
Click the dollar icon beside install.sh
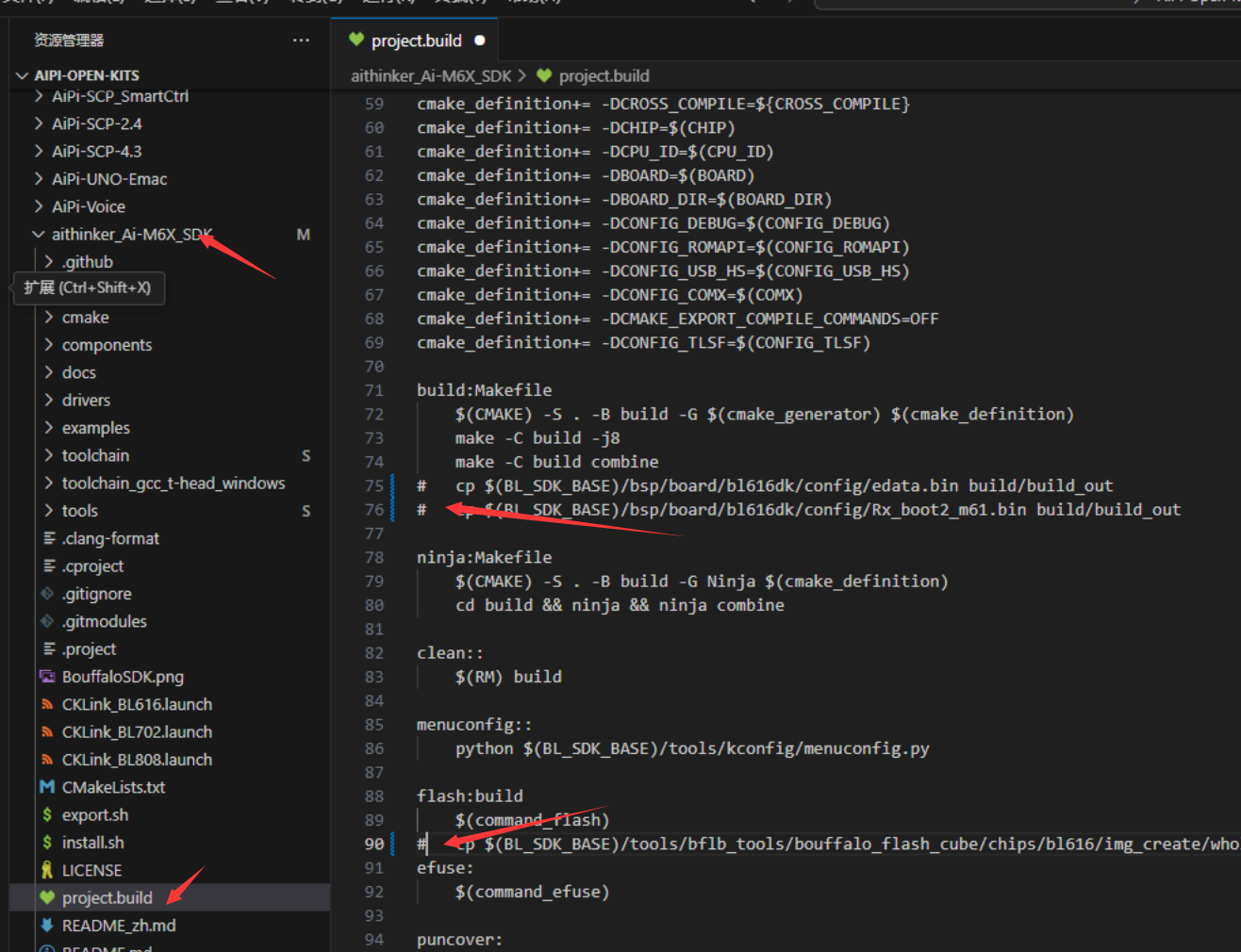47,843
